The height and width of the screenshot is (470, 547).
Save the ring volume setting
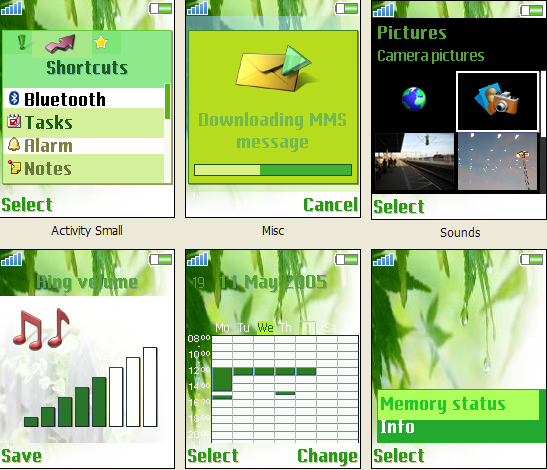[21, 456]
